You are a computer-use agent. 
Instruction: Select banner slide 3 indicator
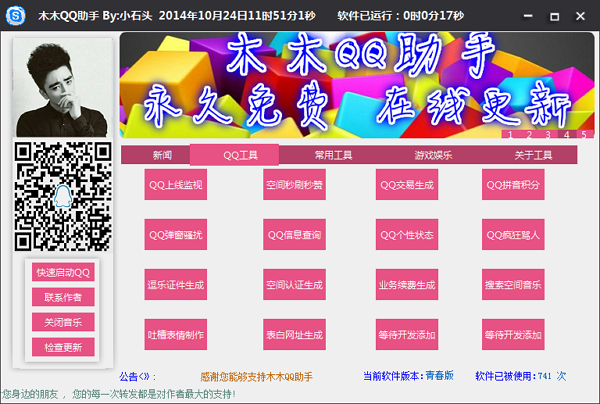548,134
